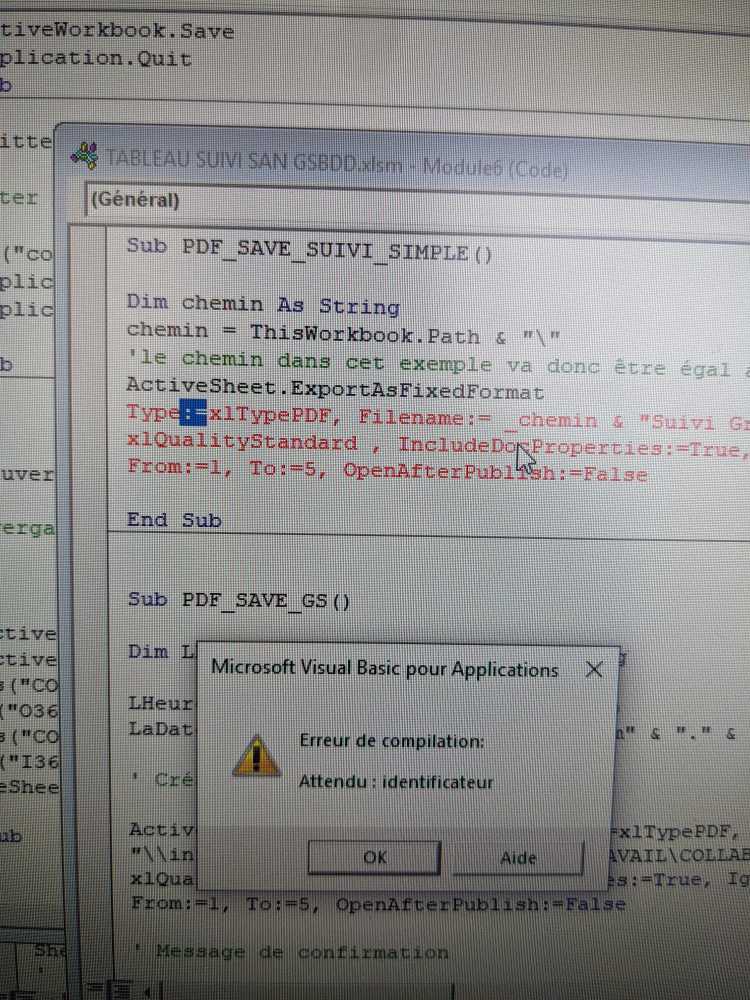Screen dimensions: 750x1000
Task: Click 'OpenAfterPublish:=False' in PDF_SAVE_GS sub
Action: coord(481,904)
